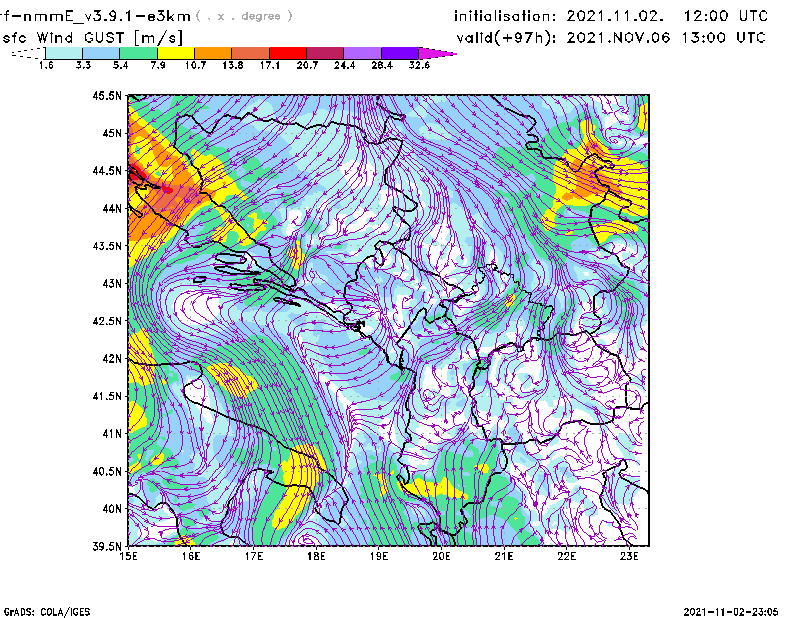This screenshot has width=800, height=618.
Task: Click the 41N latitude label
Action: pos(112,433)
